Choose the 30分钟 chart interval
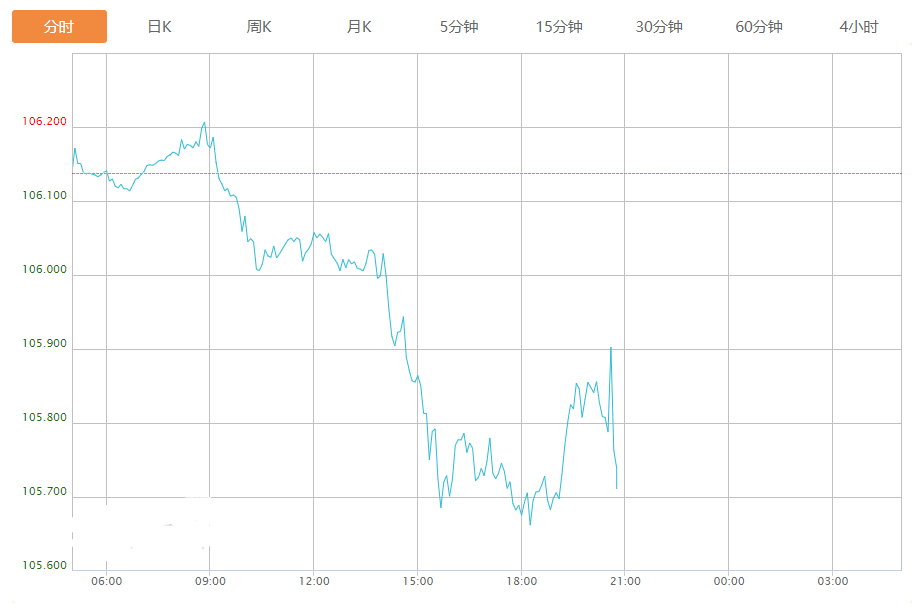Image resolution: width=920 pixels, height=613 pixels. (x=659, y=27)
